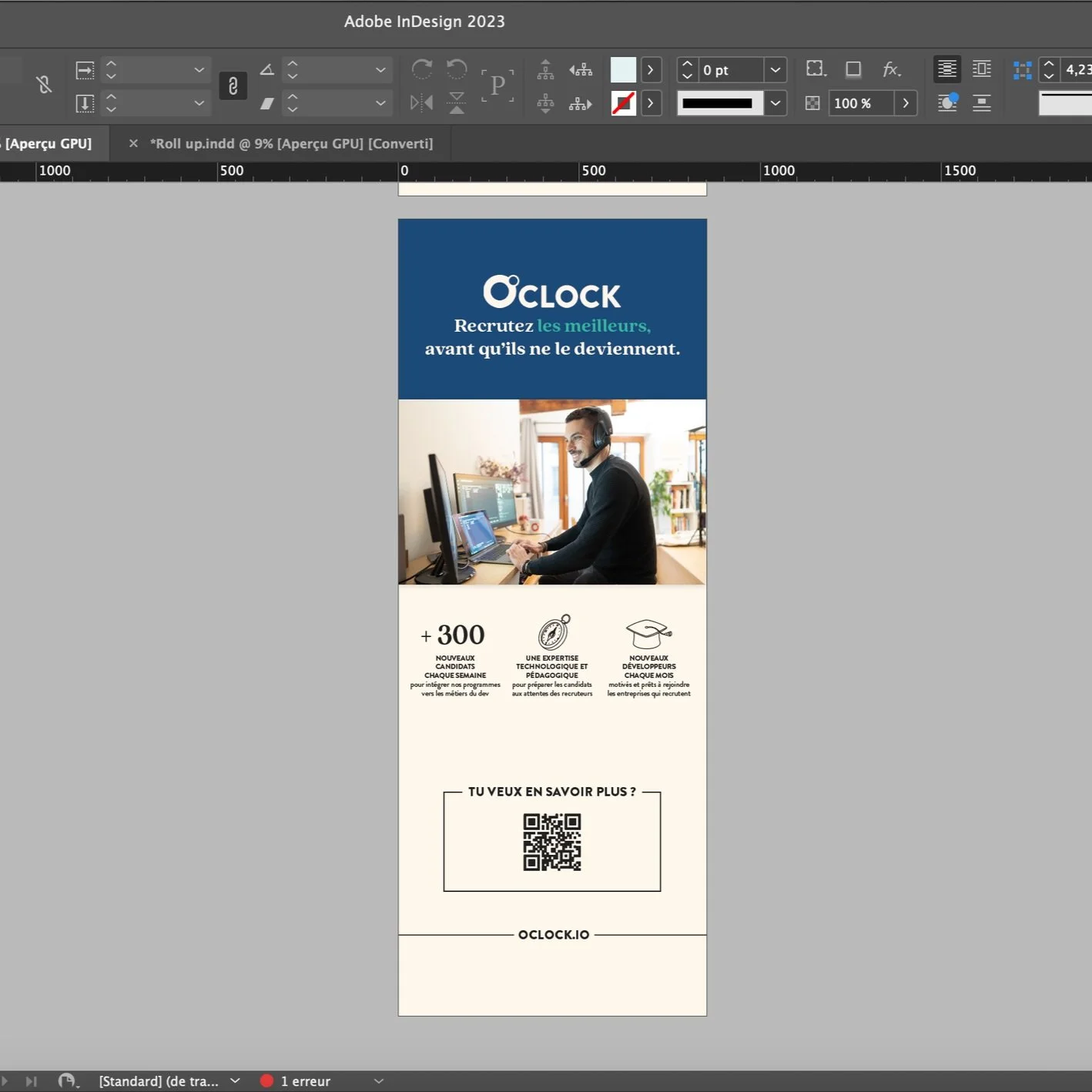Click the Select Content icon

click(x=545, y=102)
